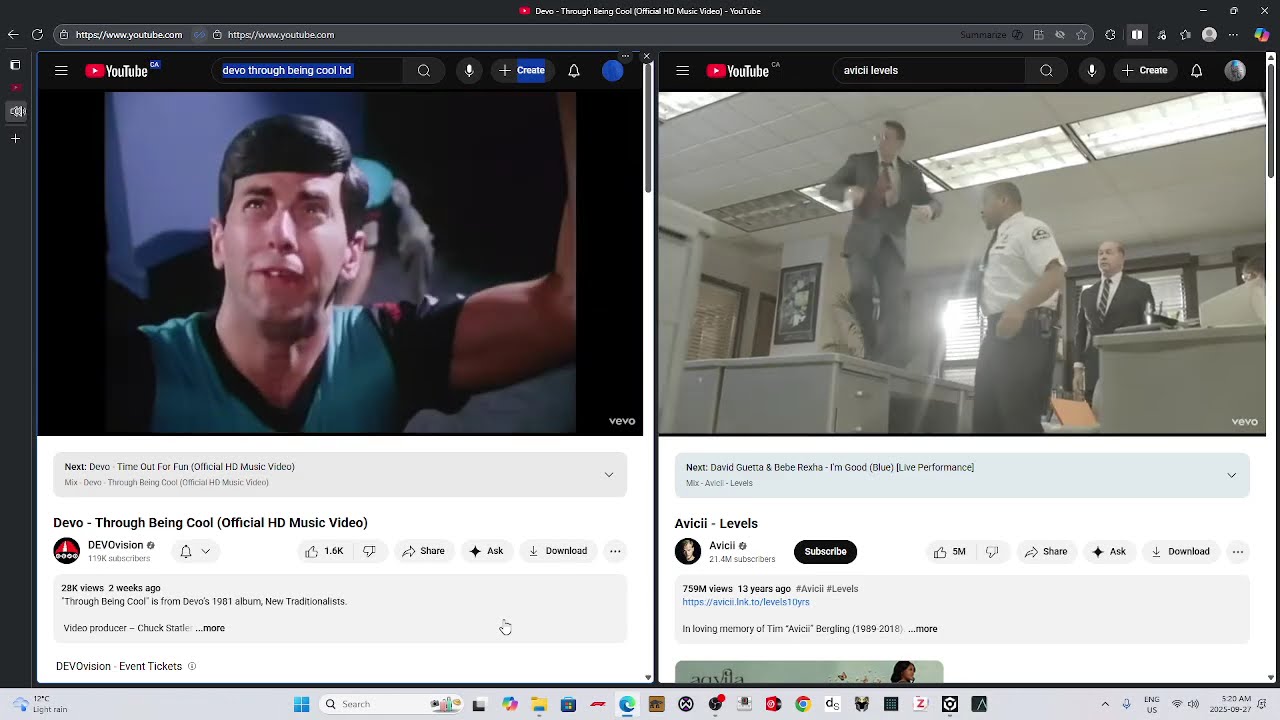Click the Avicii Levels video player
1280x720 pixels.
pyautogui.click(x=962, y=264)
